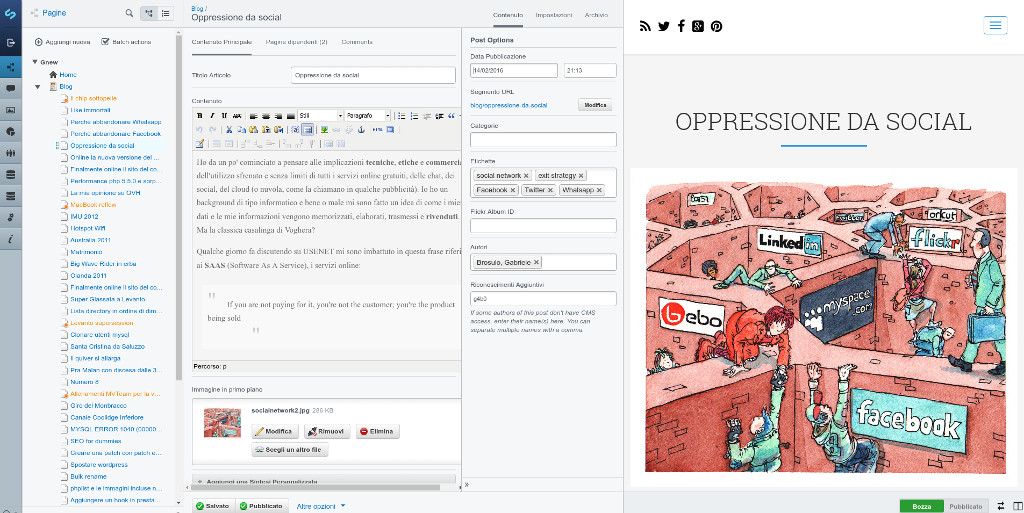Open the Pages section icon in sidebar
Image resolution: width=1024 pixels, height=513 pixels.
tap(10, 67)
